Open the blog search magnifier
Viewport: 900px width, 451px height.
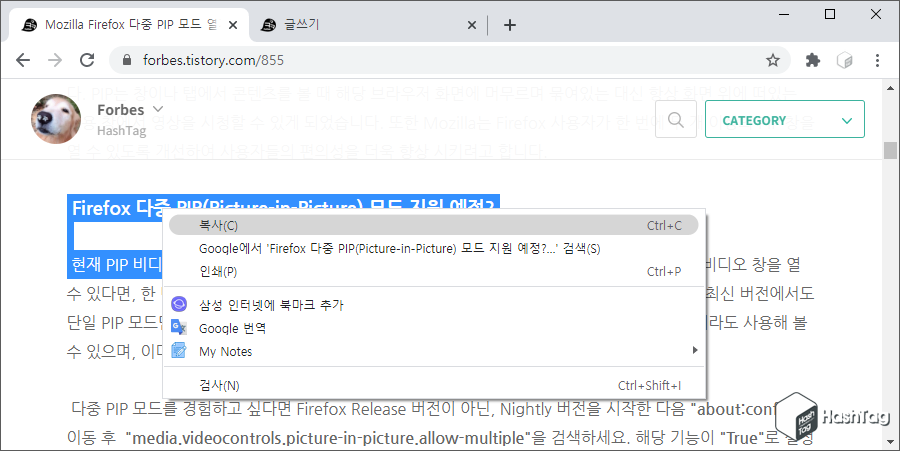(676, 119)
